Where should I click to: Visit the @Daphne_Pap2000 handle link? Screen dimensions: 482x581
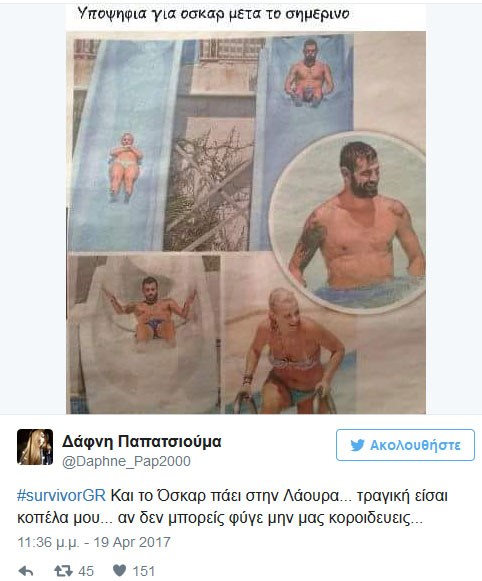(126, 461)
